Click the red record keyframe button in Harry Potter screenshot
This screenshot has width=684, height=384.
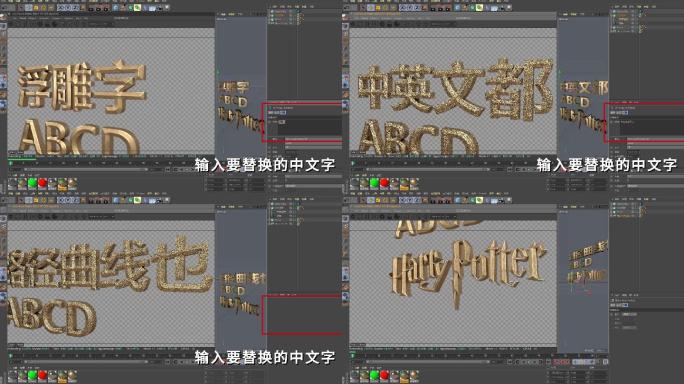click(555, 362)
